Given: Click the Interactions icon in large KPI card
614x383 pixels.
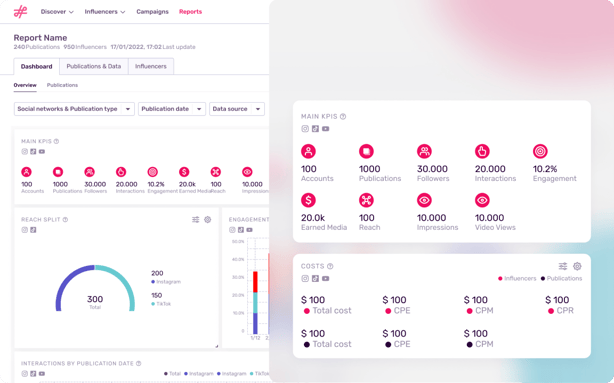Looking at the screenshot, I should click(x=482, y=151).
